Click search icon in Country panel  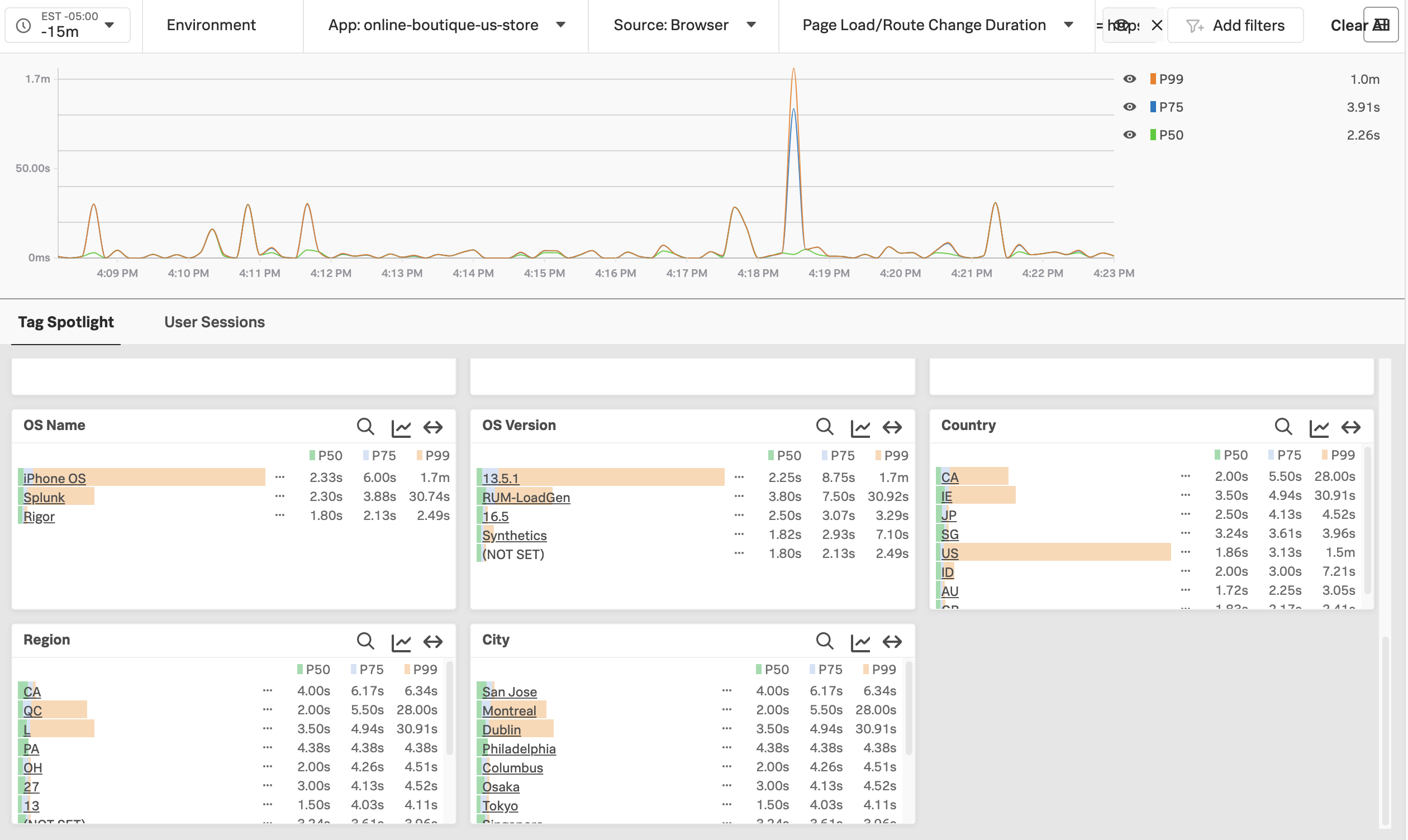tap(1282, 426)
